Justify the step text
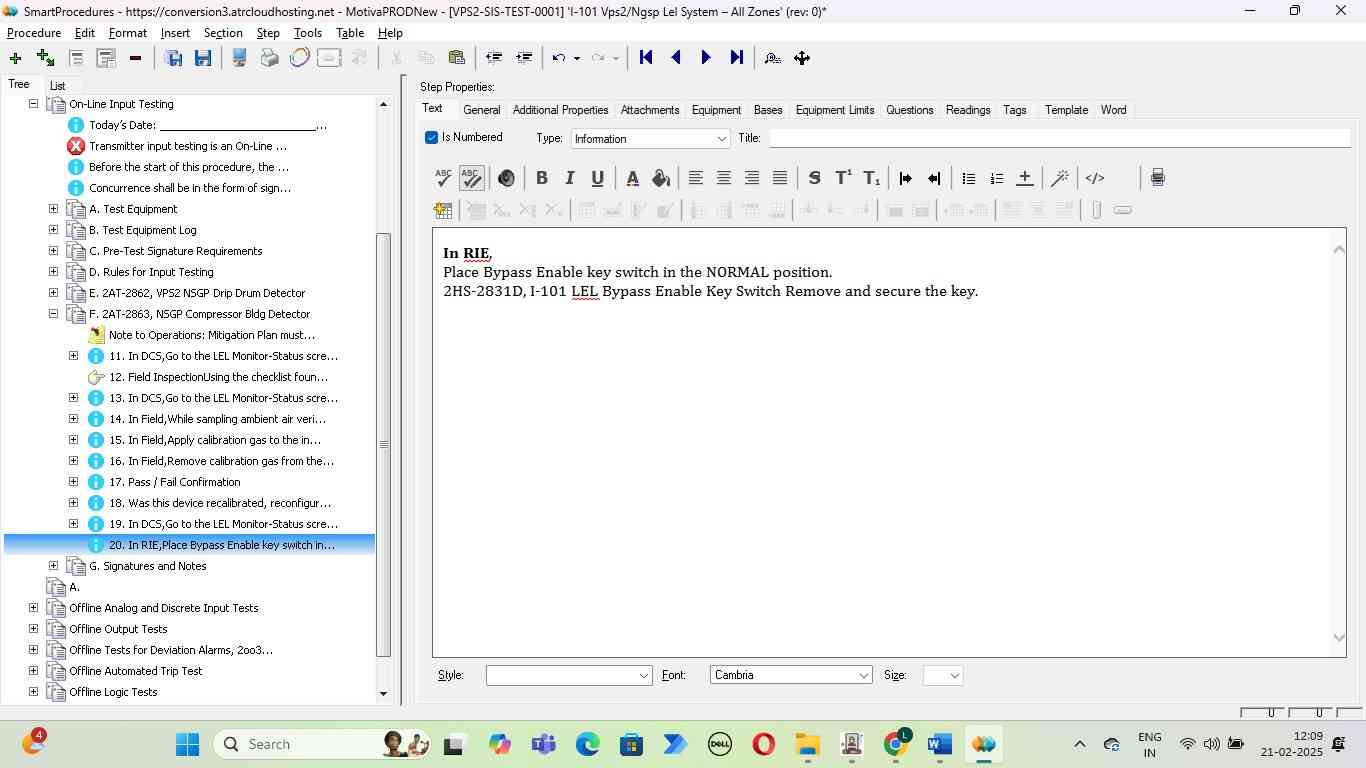Screen dimensions: 1366x768 pyautogui.click(x=780, y=178)
